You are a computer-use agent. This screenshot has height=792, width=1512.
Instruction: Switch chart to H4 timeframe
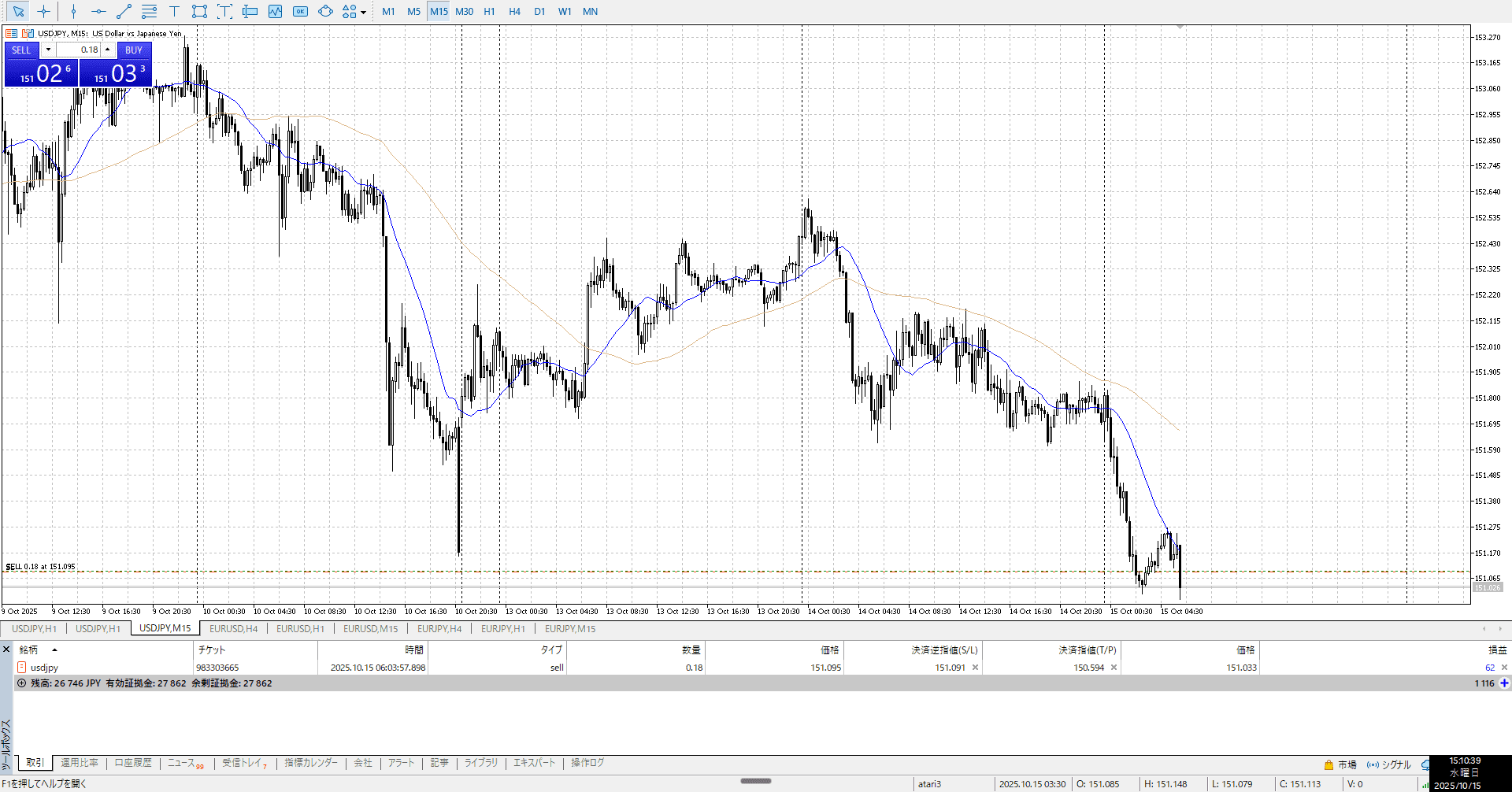point(514,11)
